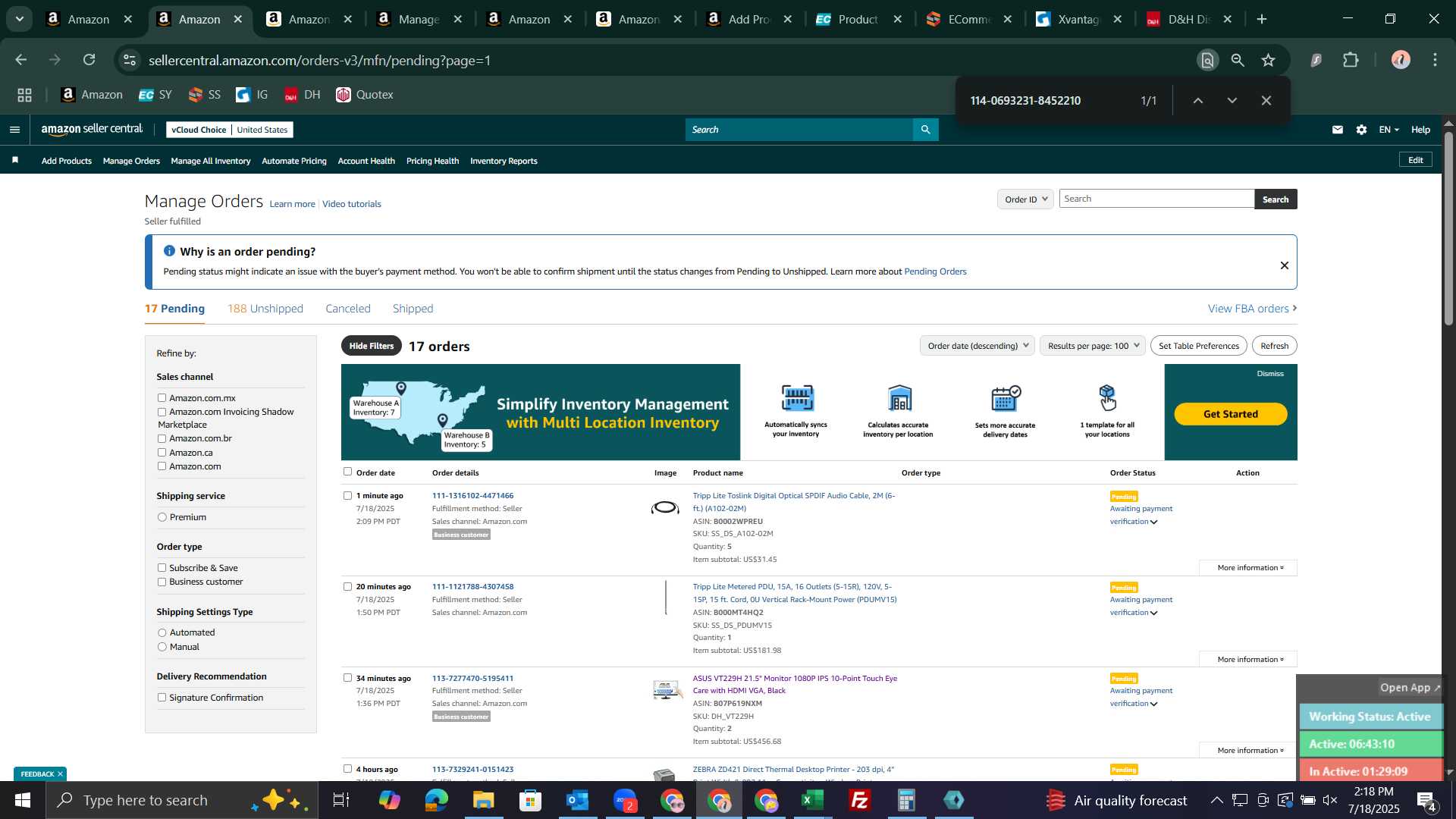Click the Get Started banner button
The width and height of the screenshot is (1456, 819).
click(x=1230, y=414)
